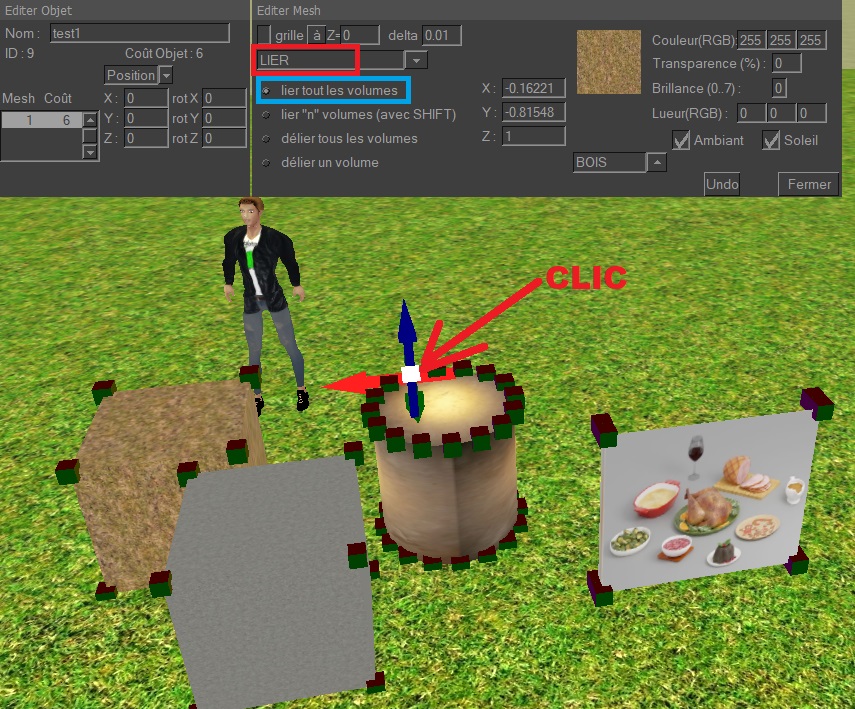
Task: Click the white gizmo center handle on cylinder
Action: coord(410,374)
